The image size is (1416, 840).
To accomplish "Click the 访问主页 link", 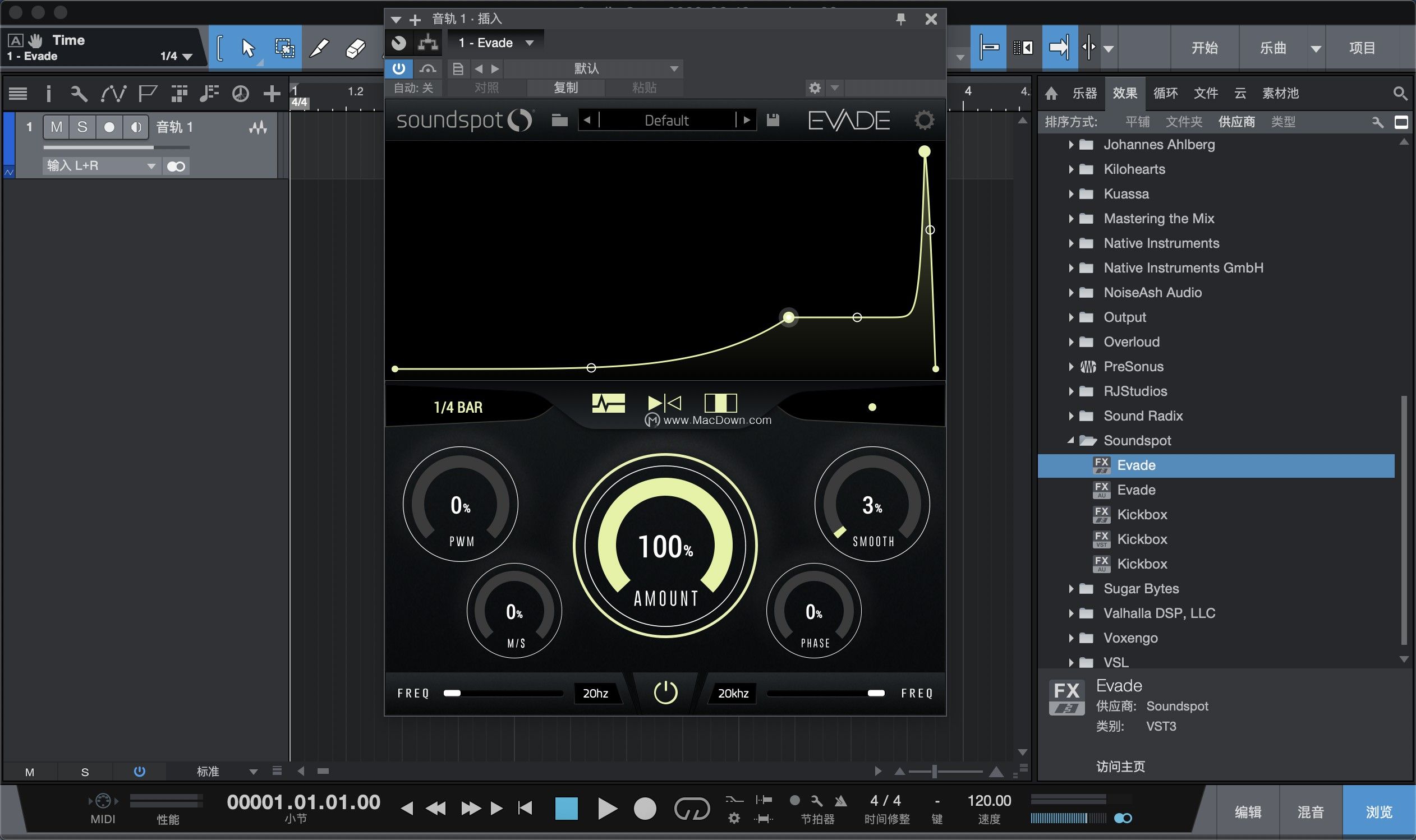I will click(x=1120, y=767).
